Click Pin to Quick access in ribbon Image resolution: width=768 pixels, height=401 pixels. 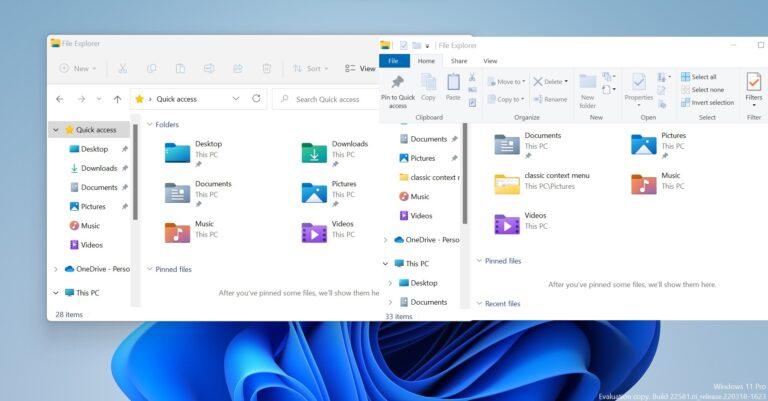(x=397, y=91)
